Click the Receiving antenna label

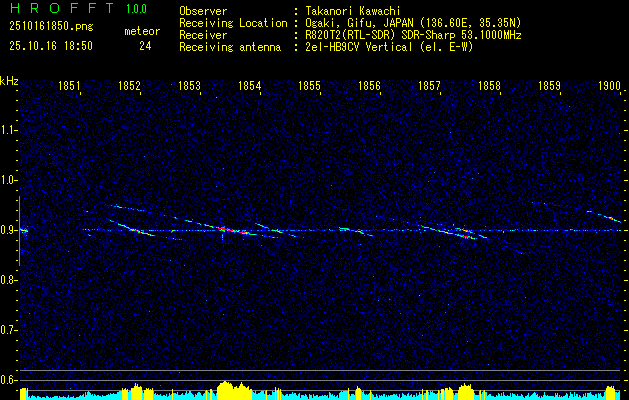point(230,47)
